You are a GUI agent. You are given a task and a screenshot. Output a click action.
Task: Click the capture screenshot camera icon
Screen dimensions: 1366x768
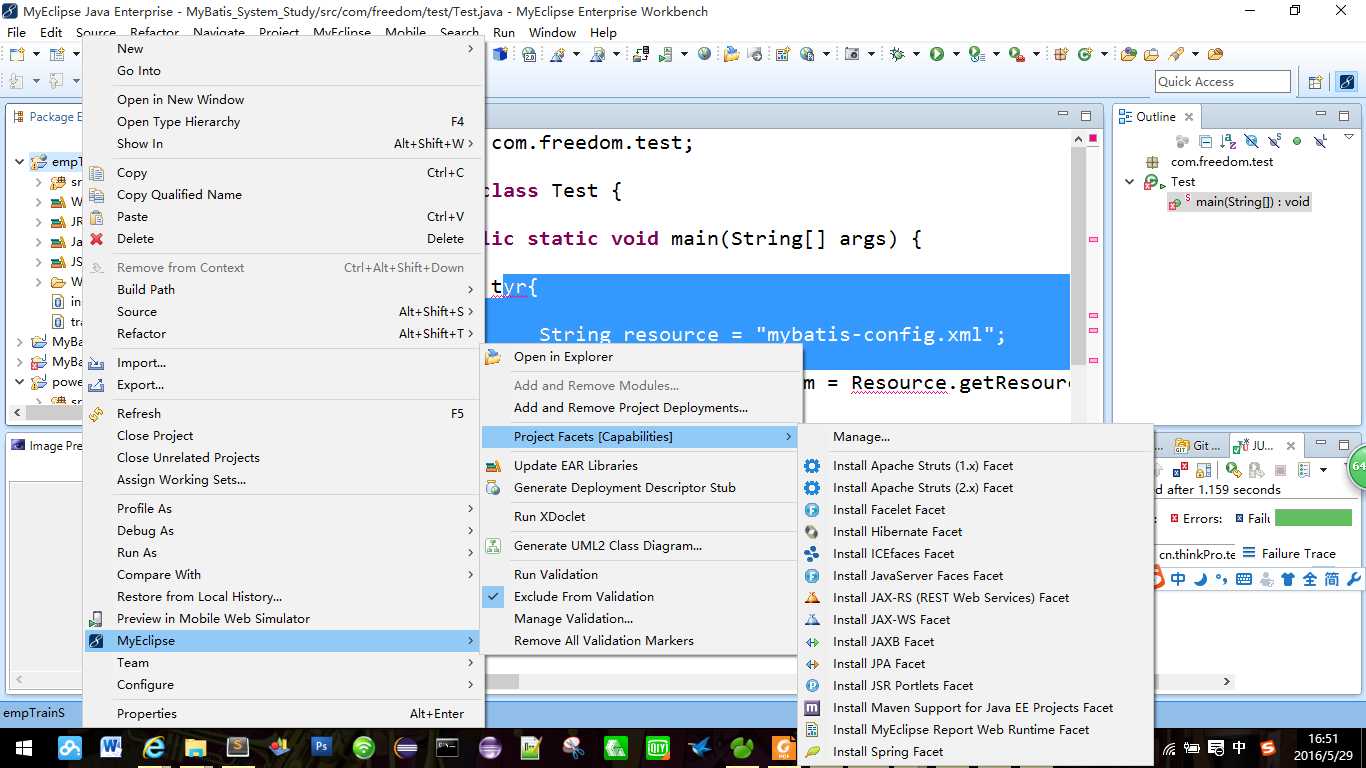(x=852, y=54)
